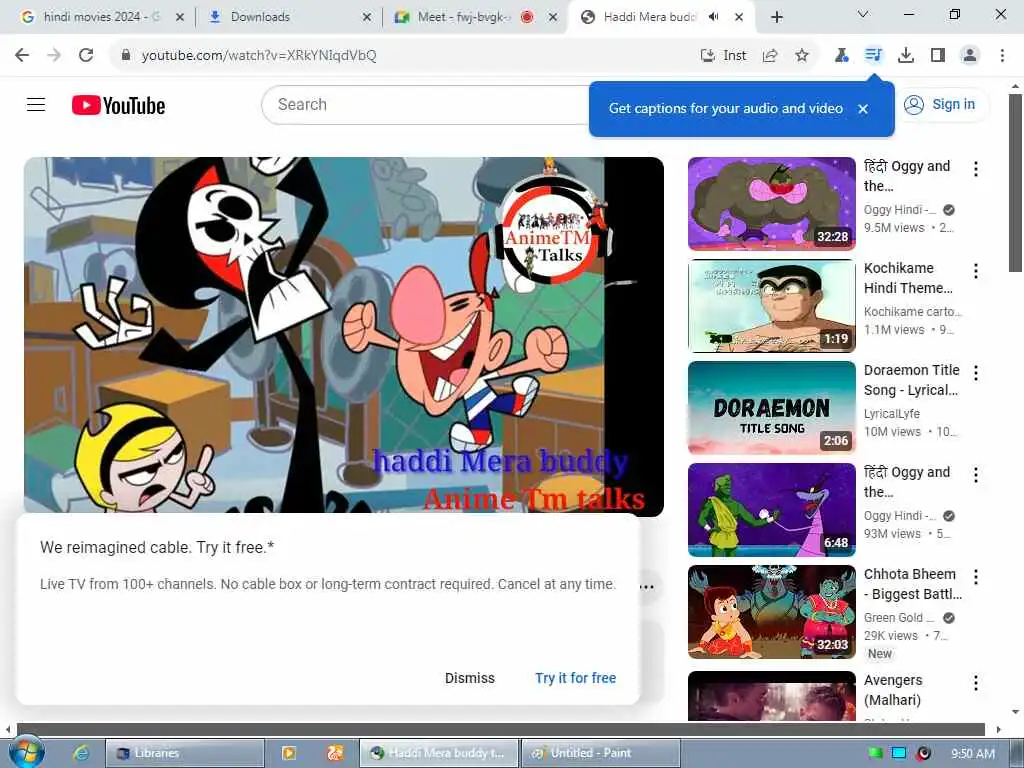Image resolution: width=1024 pixels, height=768 pixels.
Task: Share this page via the share icon
Action: pos(770,56)
